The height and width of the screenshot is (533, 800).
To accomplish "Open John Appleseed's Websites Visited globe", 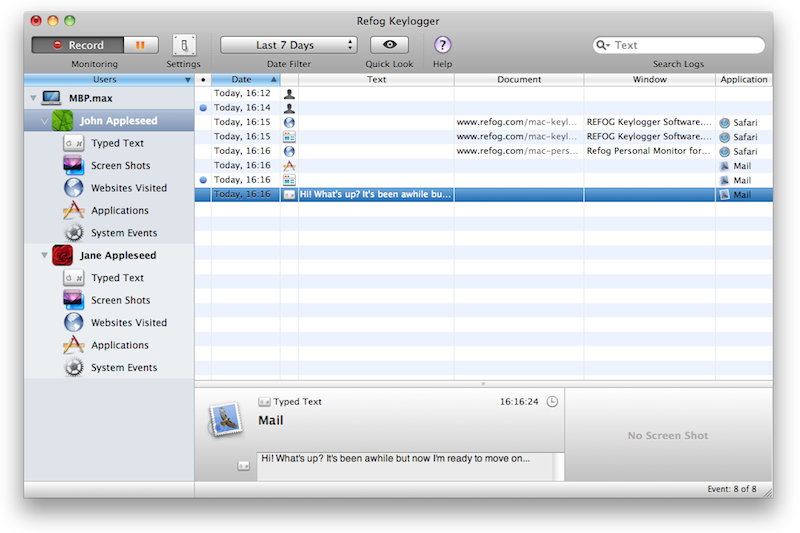I will [73, 188].
